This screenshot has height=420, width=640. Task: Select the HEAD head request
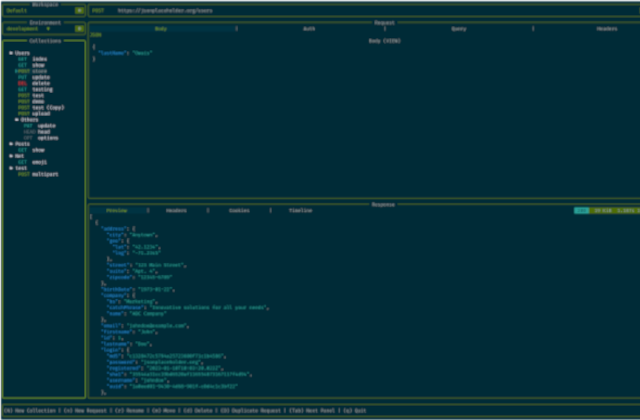[42, 131]
